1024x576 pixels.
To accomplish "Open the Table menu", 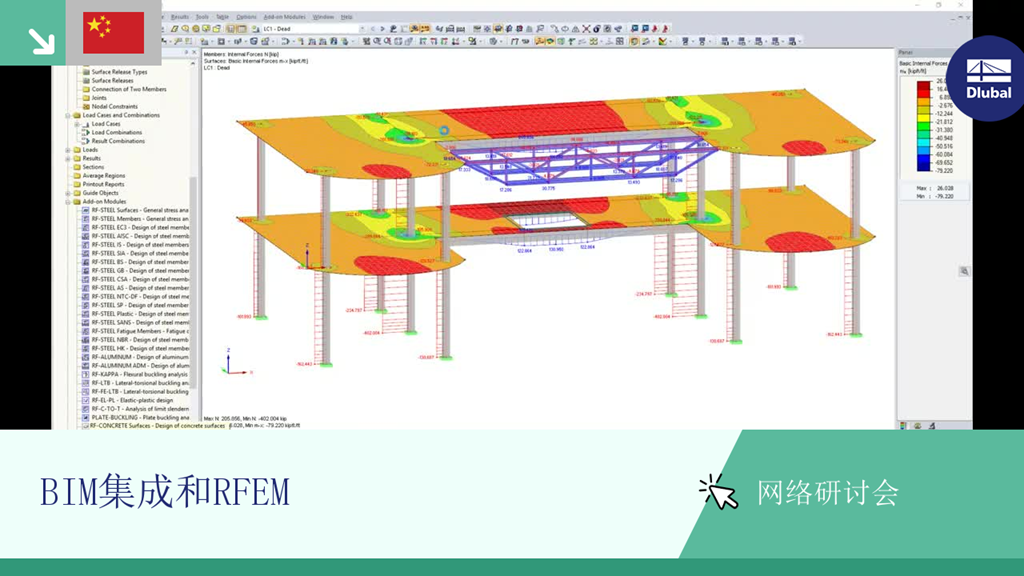I will click(223, 17).
